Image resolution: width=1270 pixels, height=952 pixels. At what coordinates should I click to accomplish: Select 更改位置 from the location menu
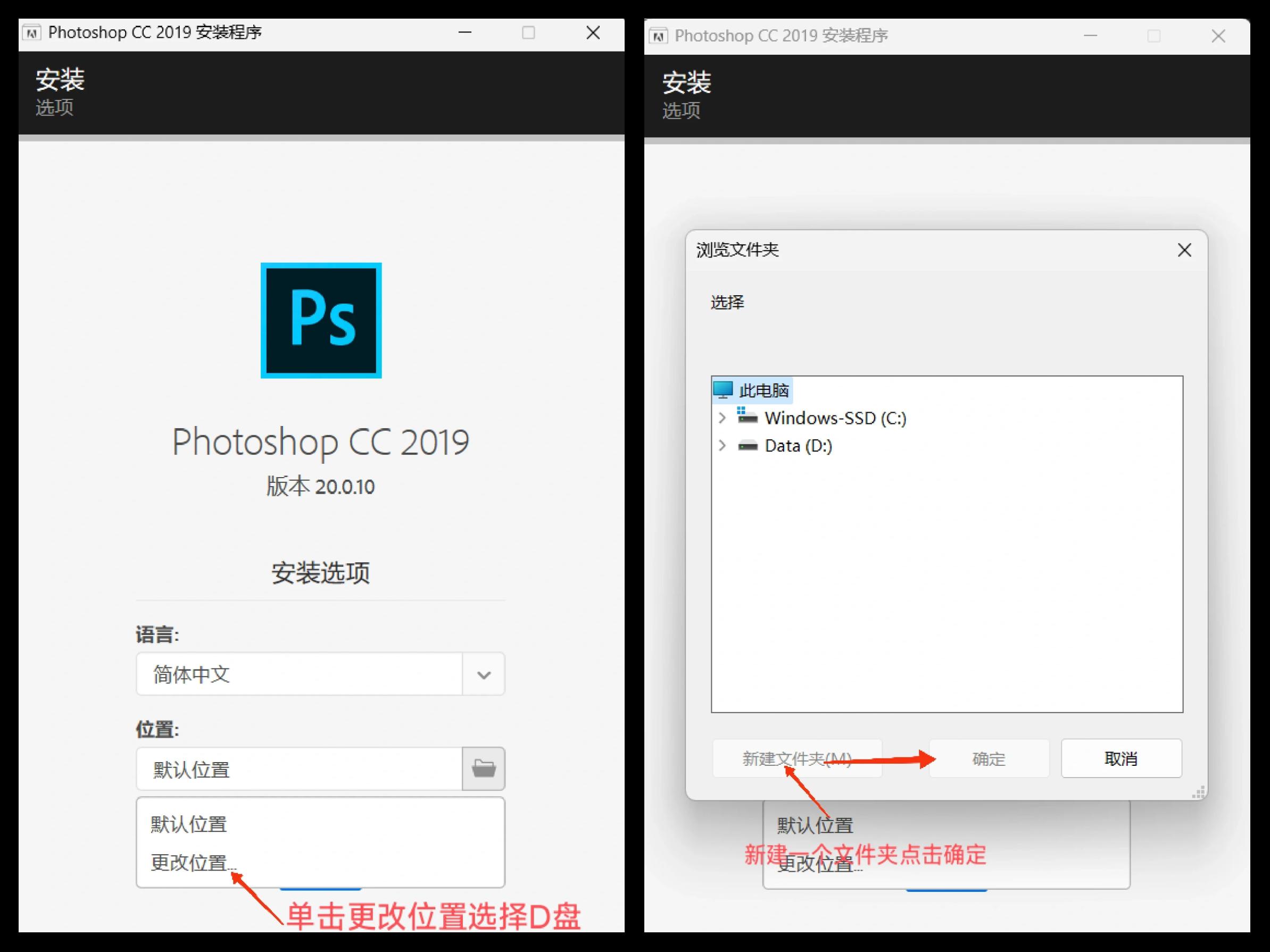click(x=193, y=863)
